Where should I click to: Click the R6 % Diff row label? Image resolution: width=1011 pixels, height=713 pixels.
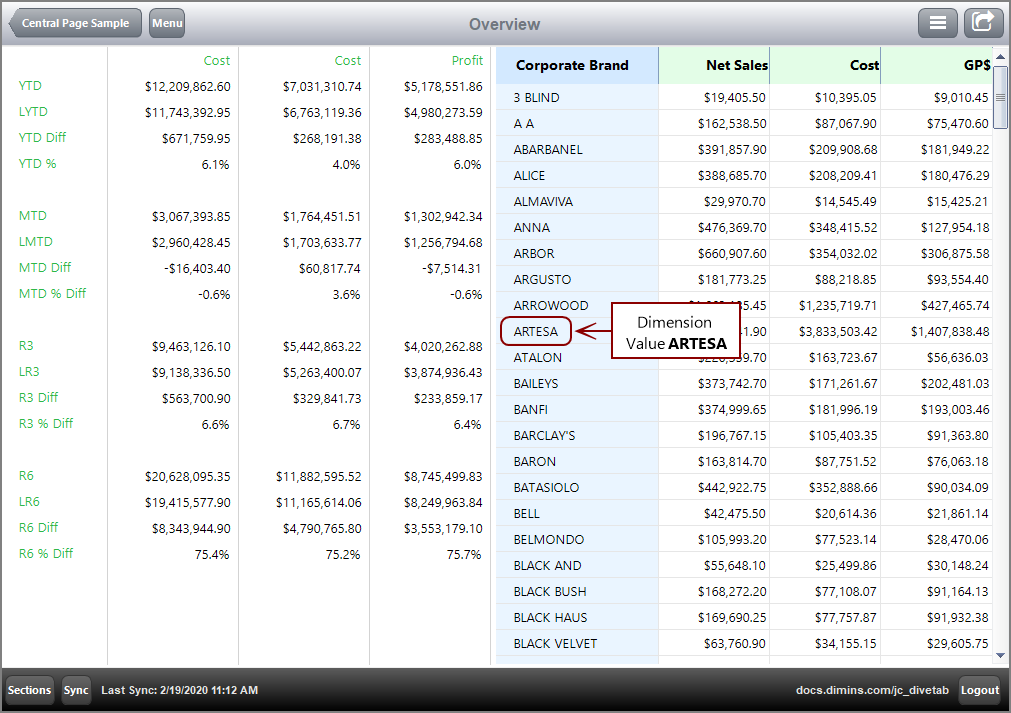[x=46, y=553]
